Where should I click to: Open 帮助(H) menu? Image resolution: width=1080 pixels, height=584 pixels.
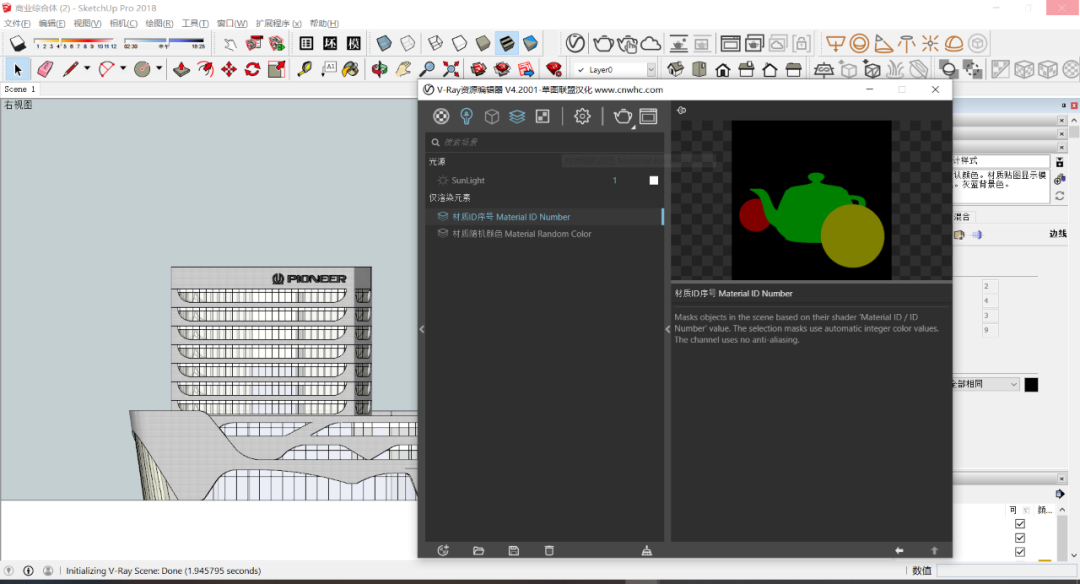coord(324,23)
